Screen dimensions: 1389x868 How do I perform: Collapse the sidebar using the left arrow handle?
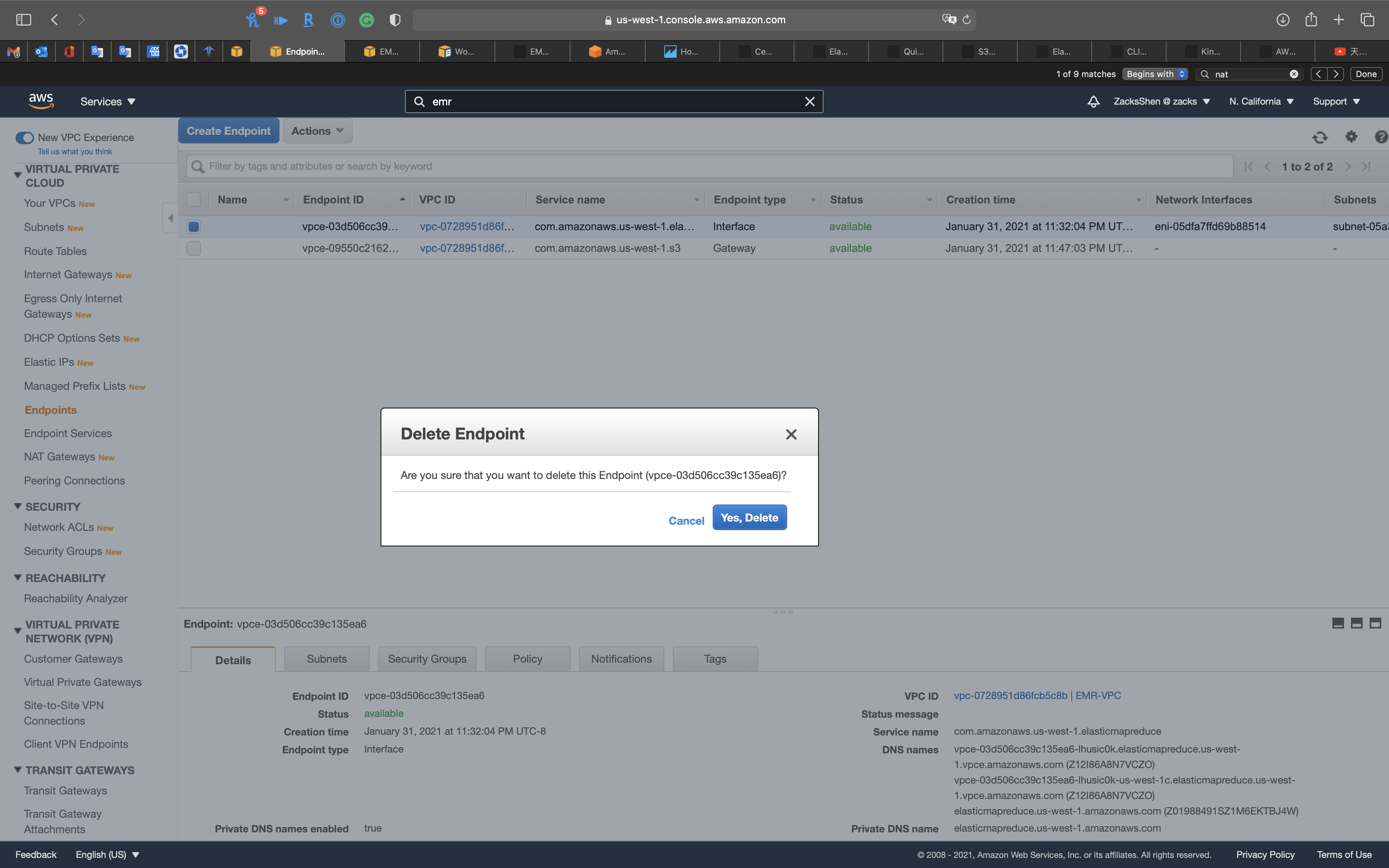click(x=171, y=218)
